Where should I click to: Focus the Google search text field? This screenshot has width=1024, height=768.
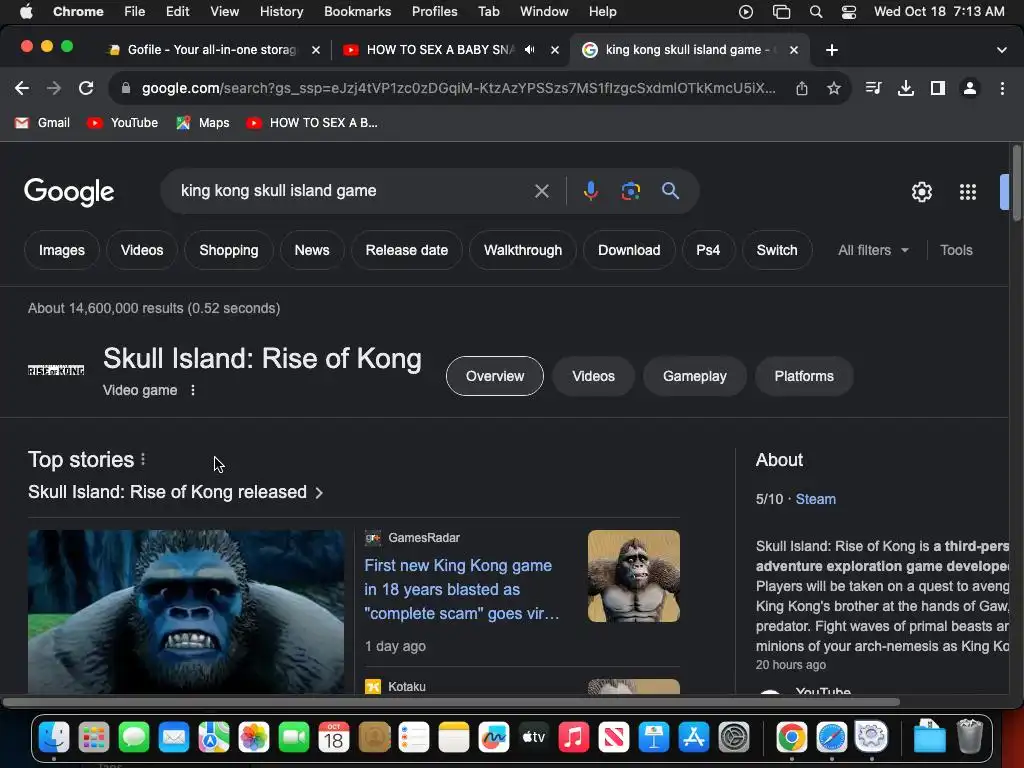point(353,191)
